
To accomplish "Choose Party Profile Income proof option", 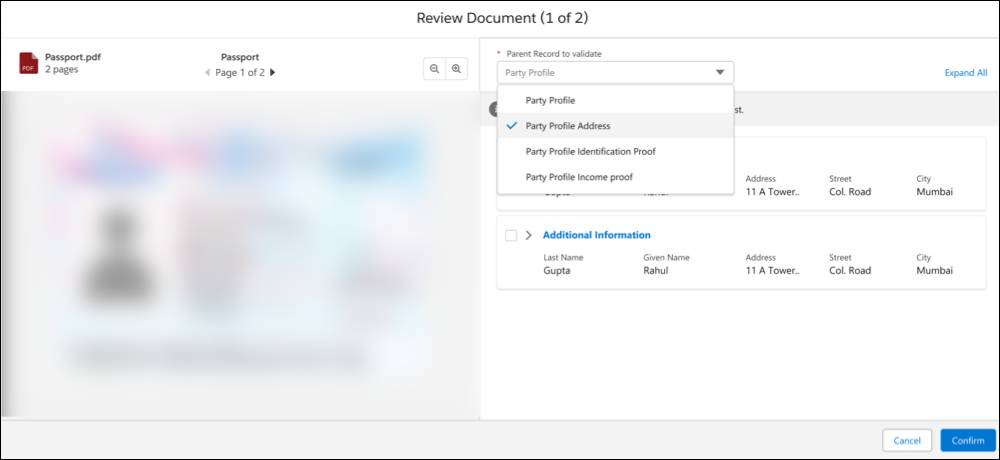I will click(615, 177).
